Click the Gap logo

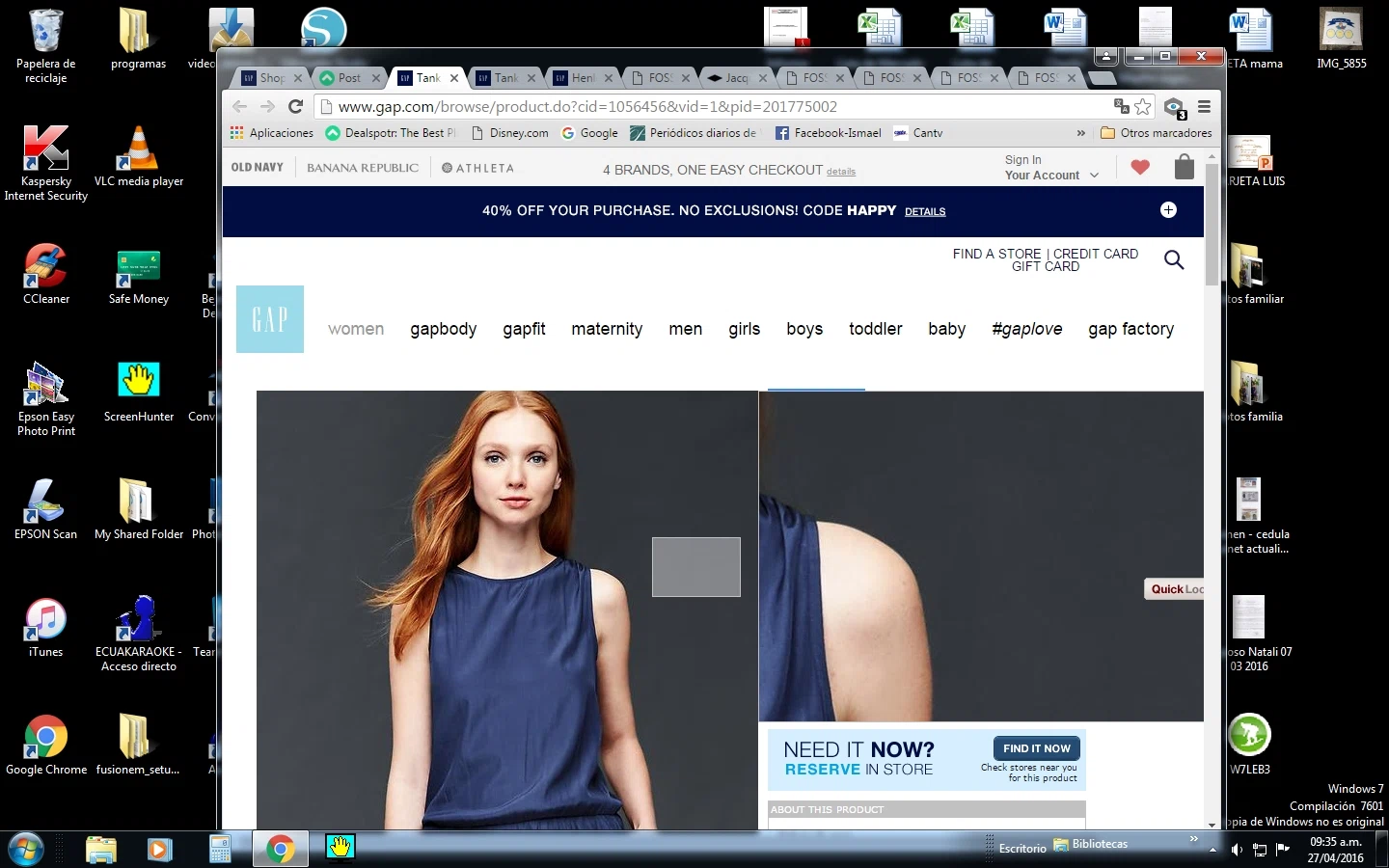pos(270,319)
